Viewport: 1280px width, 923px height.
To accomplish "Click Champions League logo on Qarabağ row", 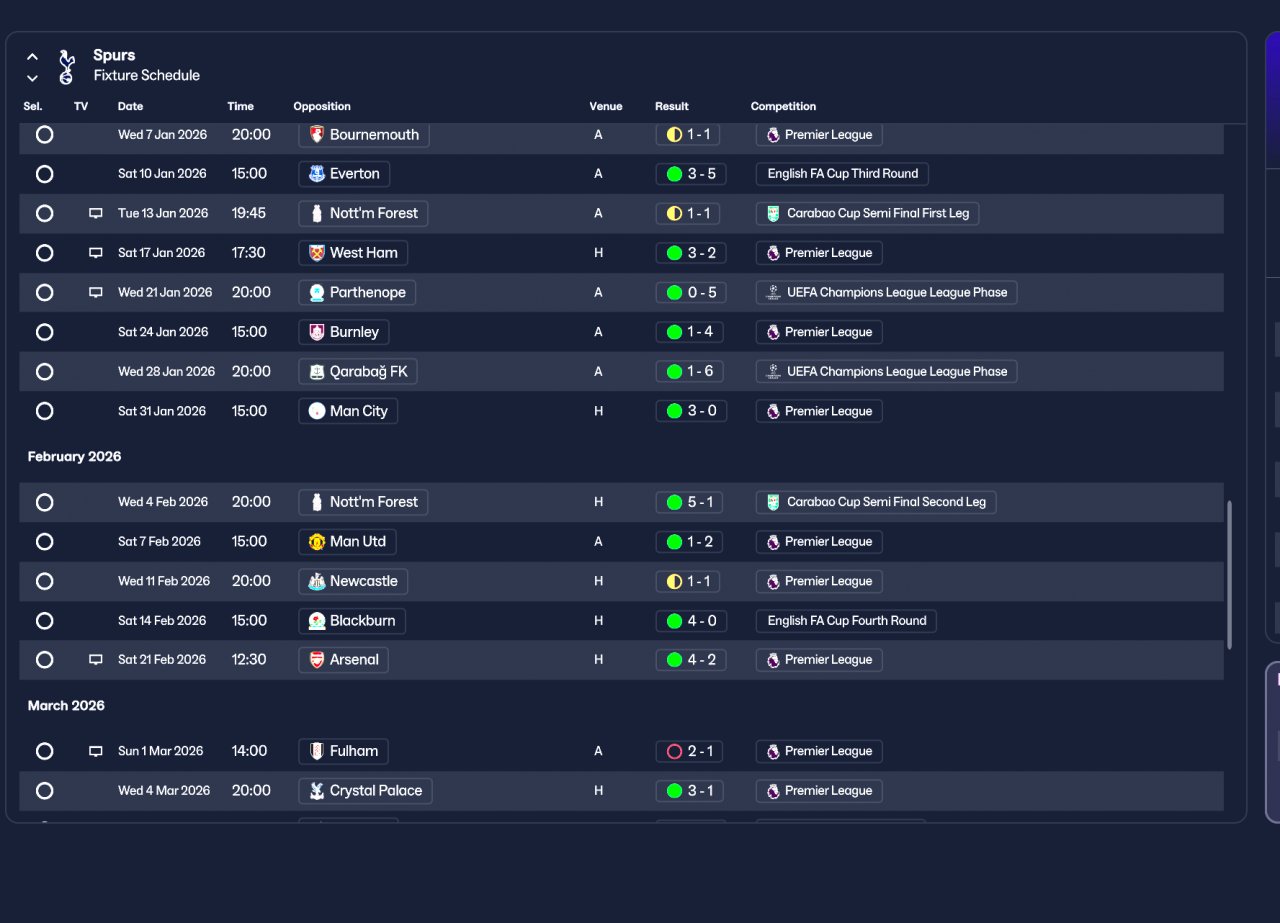I will click(773, 372).
